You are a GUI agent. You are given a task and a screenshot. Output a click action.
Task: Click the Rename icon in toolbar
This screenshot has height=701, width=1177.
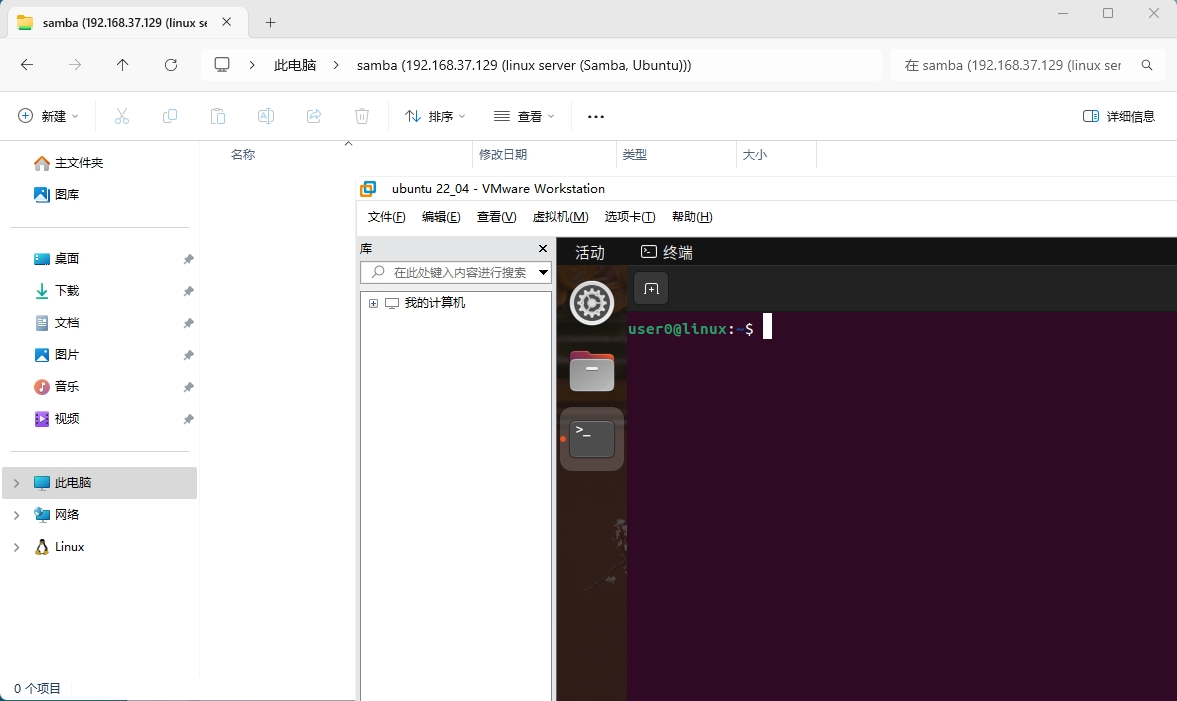coord(266,116)
